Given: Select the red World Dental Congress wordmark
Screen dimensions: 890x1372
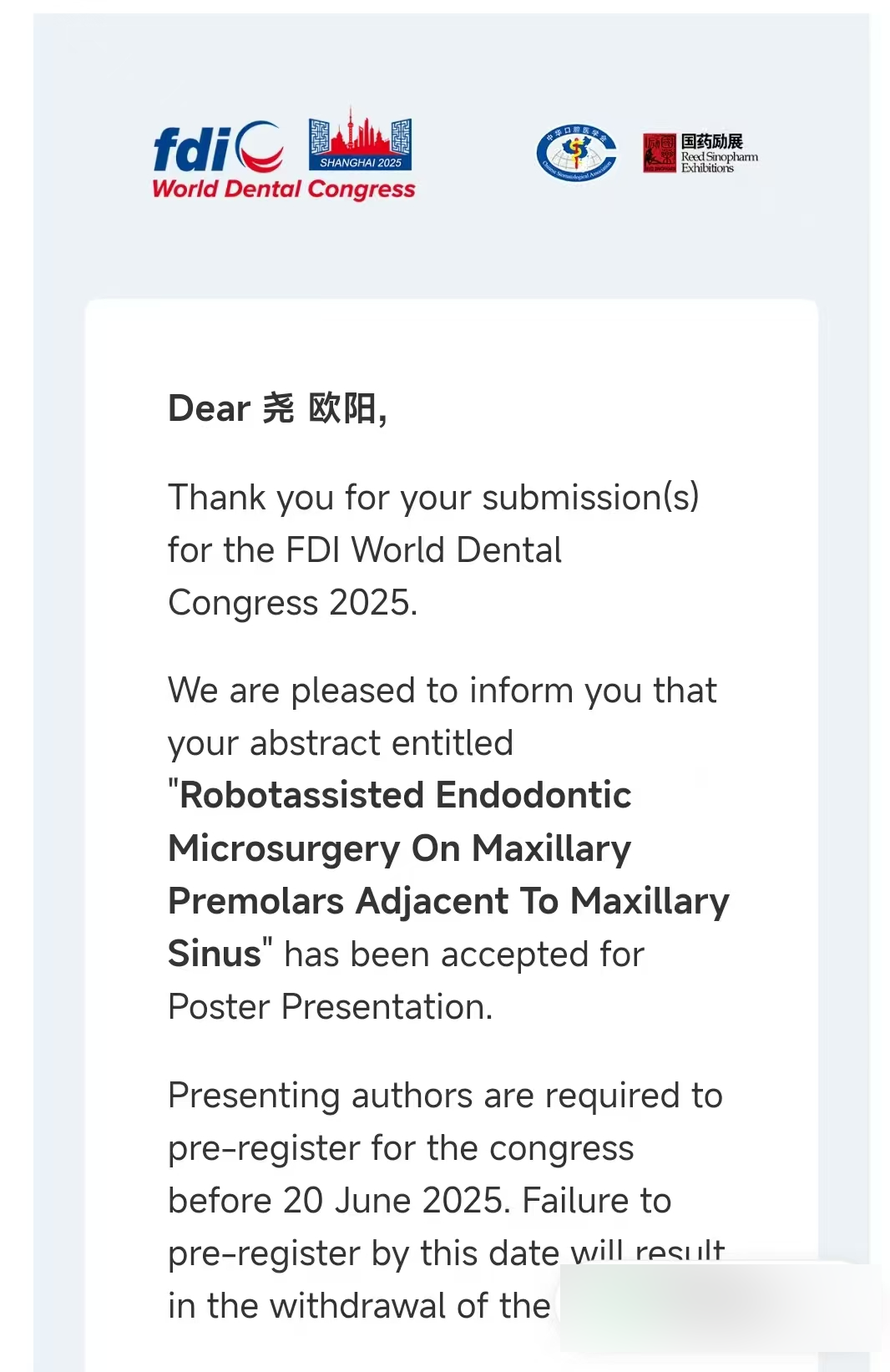Looking at the screenshot, I should tap(283, 190).
